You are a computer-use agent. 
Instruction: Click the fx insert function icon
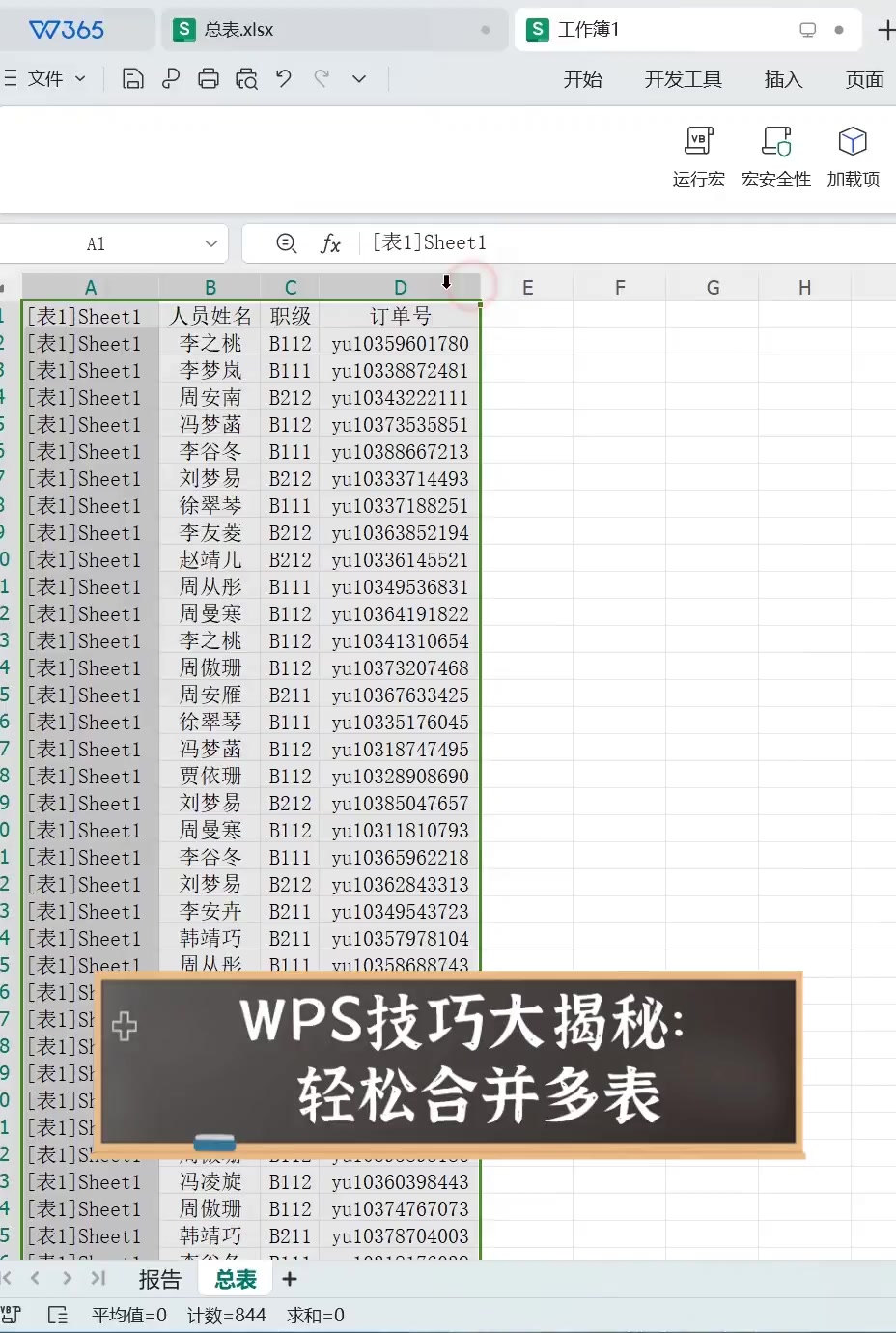330,243
